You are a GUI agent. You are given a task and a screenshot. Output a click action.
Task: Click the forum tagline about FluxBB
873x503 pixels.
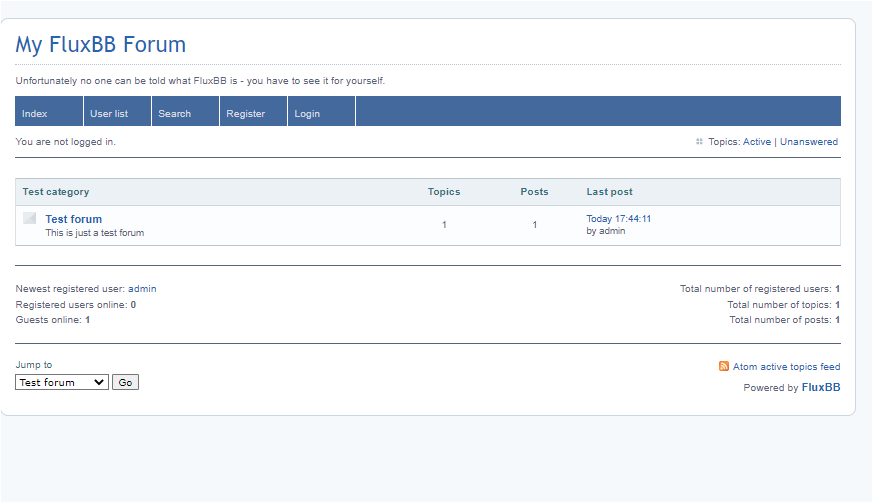[x=200, y=81]
